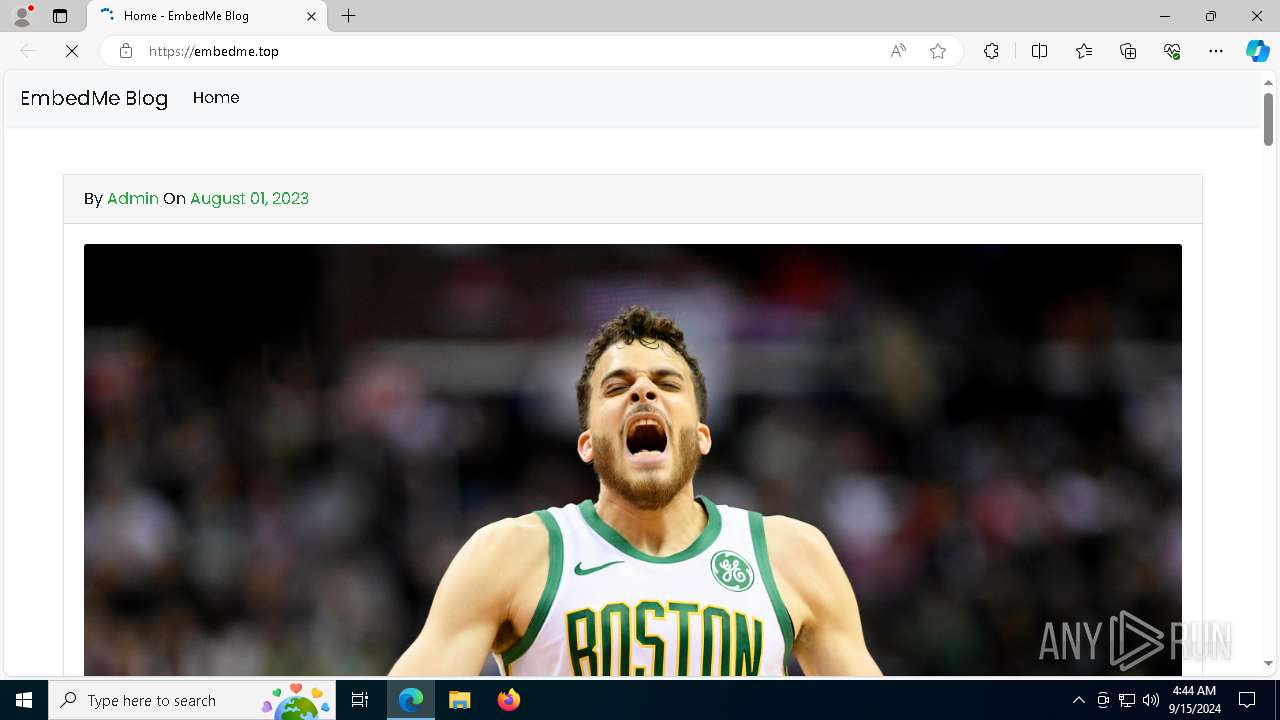Open Task View on the taskbar
This screenshot has width=1280, height=720.
click(x=360, y=700)
